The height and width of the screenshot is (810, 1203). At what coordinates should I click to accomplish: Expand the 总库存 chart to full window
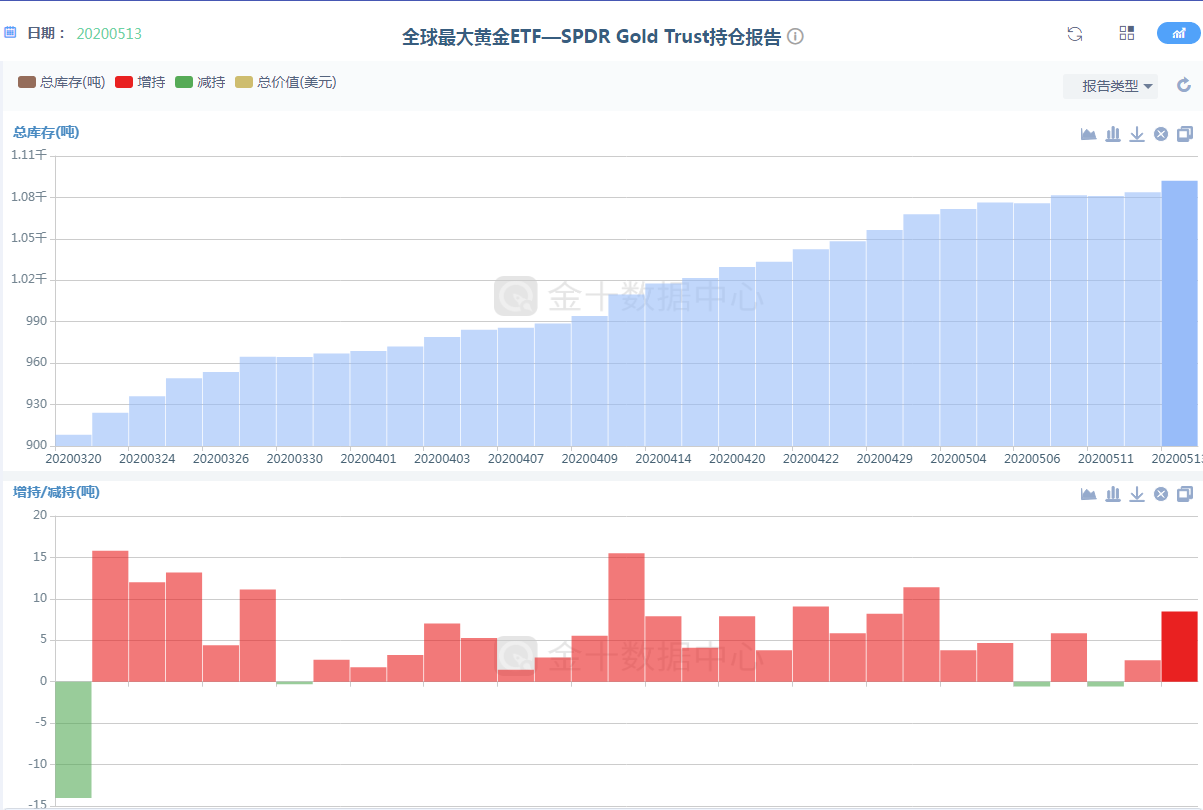tap(1185, 134)
